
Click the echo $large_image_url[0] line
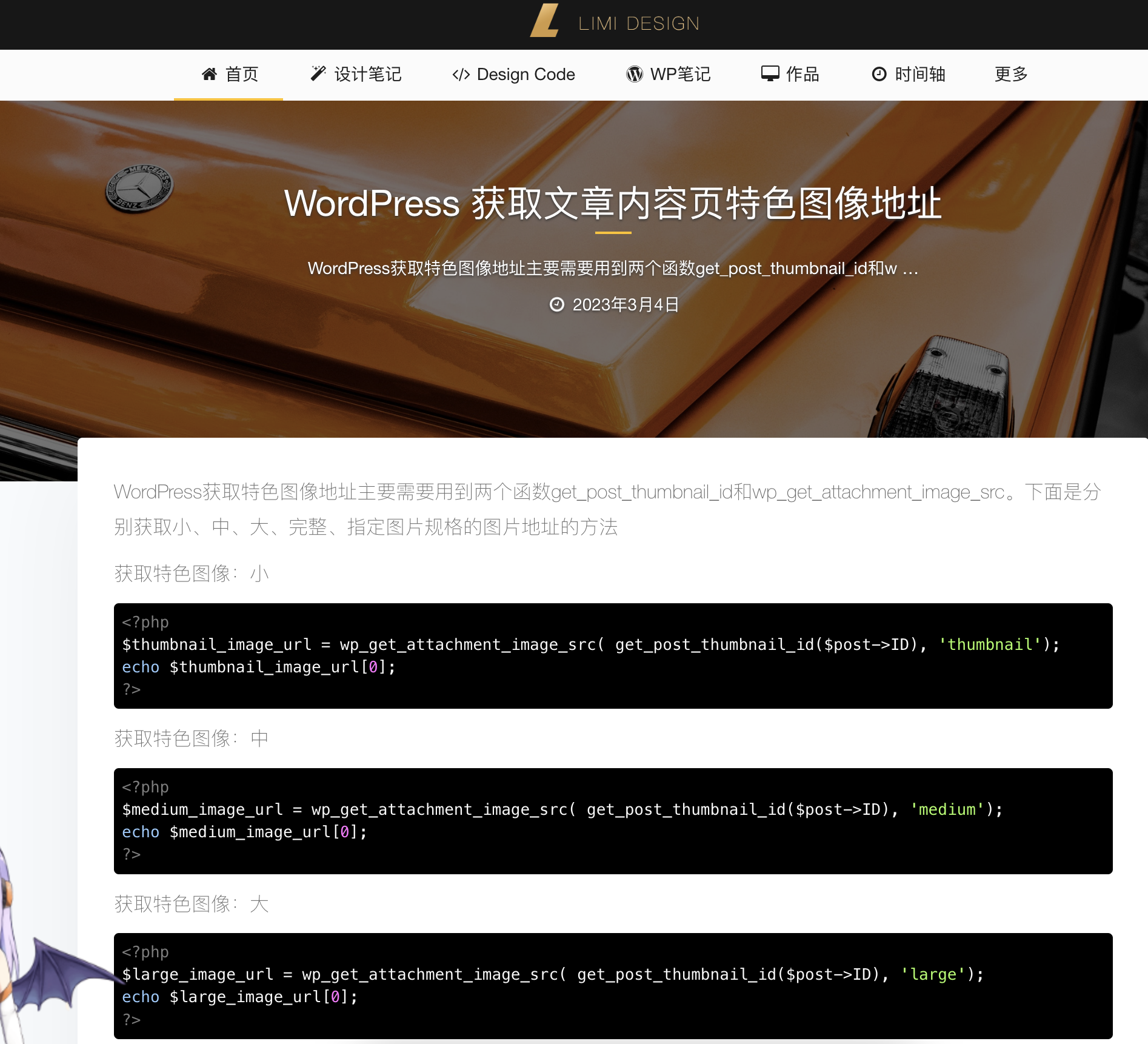(240, 997)
